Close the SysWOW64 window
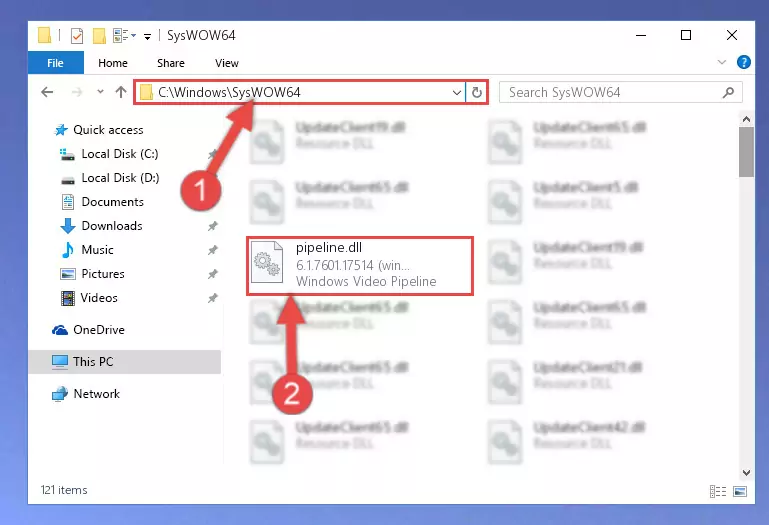The height and width of the screenshot is (525, 769). 732,35
